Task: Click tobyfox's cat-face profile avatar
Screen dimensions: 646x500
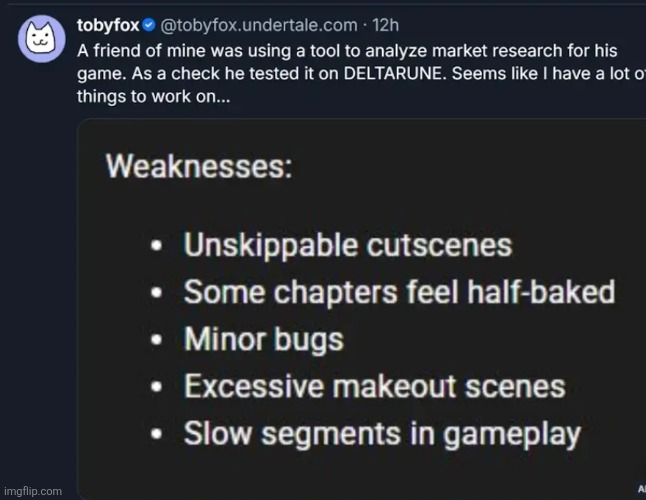Action: click(x=38, y=39)
